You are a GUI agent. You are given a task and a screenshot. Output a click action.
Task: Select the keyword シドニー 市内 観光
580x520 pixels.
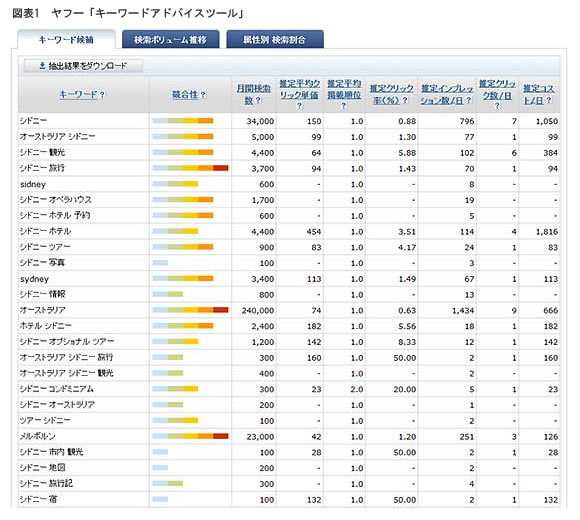51,452
